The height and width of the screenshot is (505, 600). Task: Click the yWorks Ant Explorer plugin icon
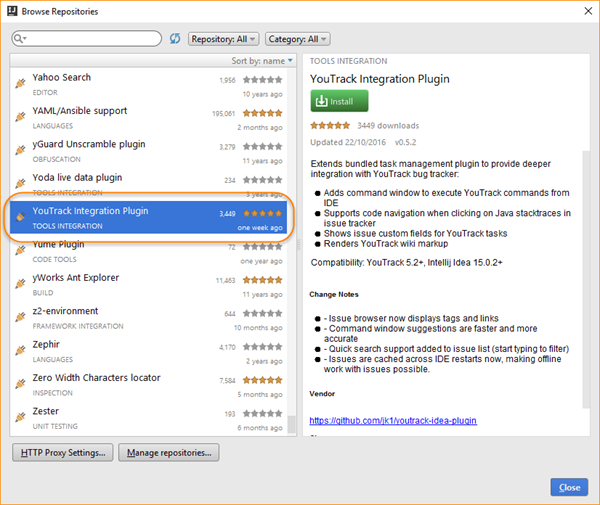(x=20, y=283)
